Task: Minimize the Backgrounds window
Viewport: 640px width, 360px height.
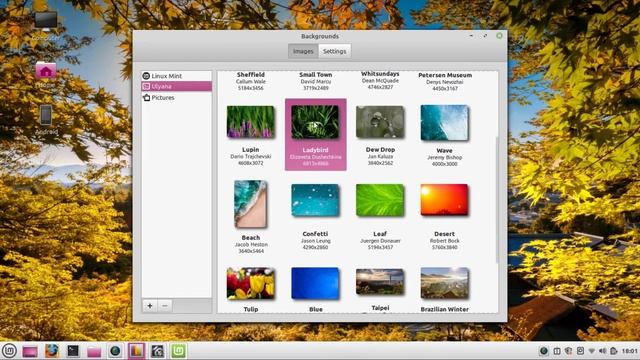Action: pyautogui.click(x=471, y=36)
